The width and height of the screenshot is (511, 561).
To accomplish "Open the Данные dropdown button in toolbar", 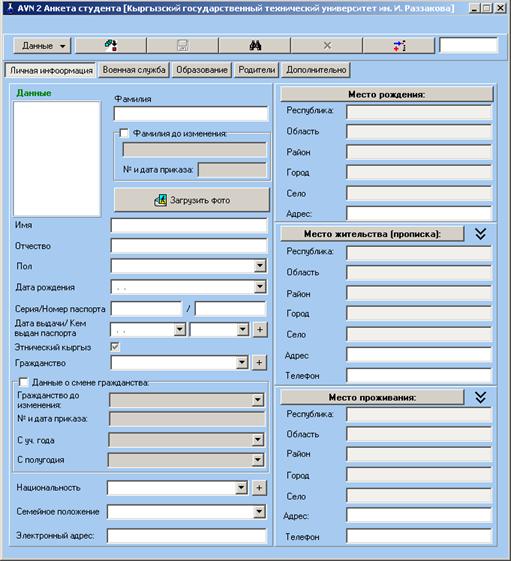I will [42, 46].
